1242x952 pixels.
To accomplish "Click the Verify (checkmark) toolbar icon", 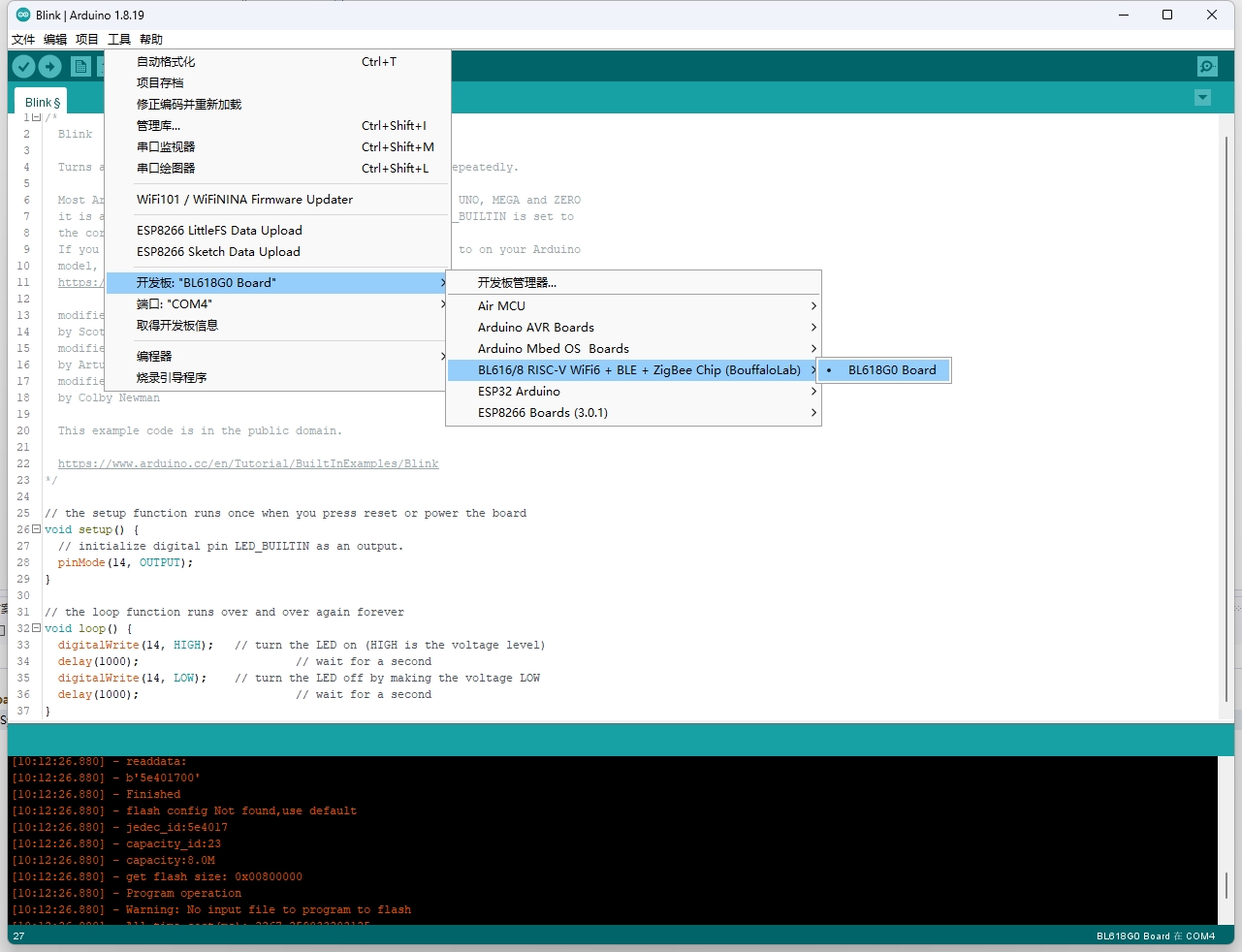I will point(24,66).
